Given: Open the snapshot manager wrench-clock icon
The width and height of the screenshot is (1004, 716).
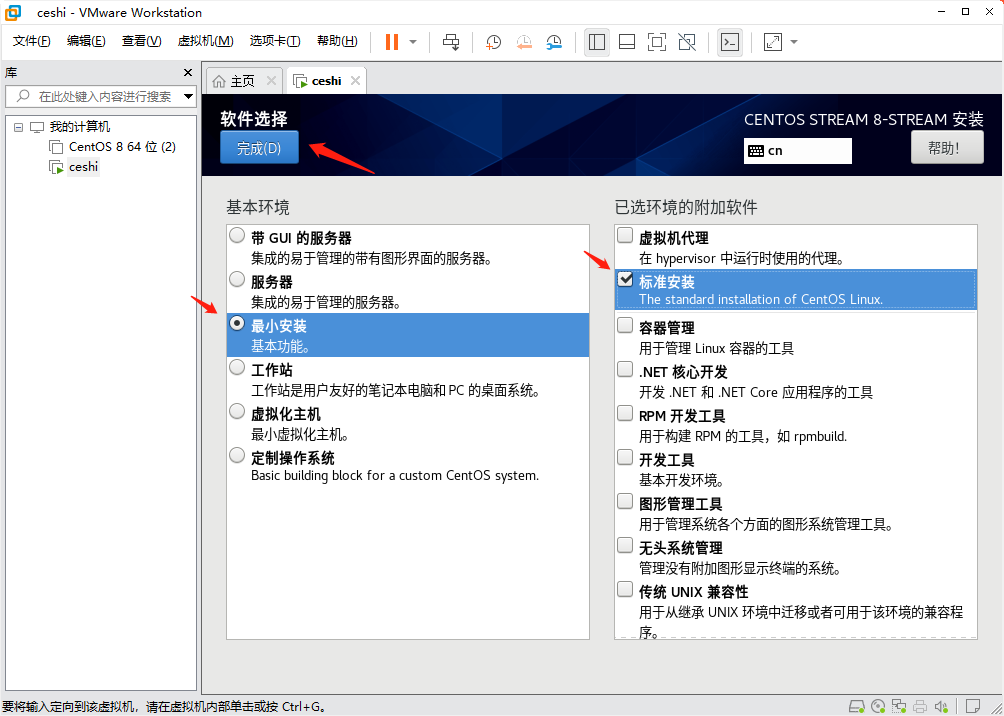Looking at the screenshot, I should click(x=555, y=42).
